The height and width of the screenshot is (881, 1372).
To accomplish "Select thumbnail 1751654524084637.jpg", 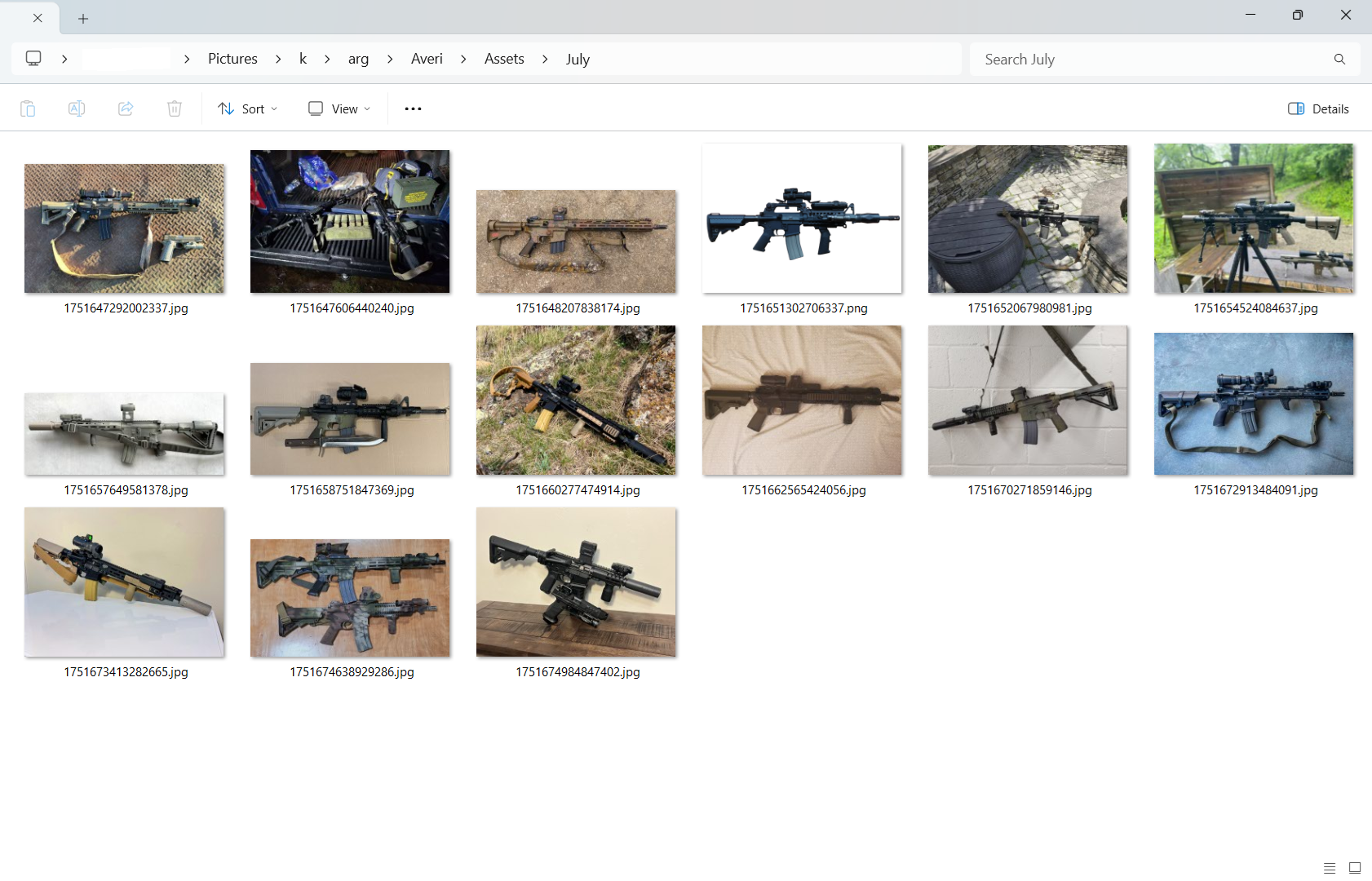I will [1254, 219].
